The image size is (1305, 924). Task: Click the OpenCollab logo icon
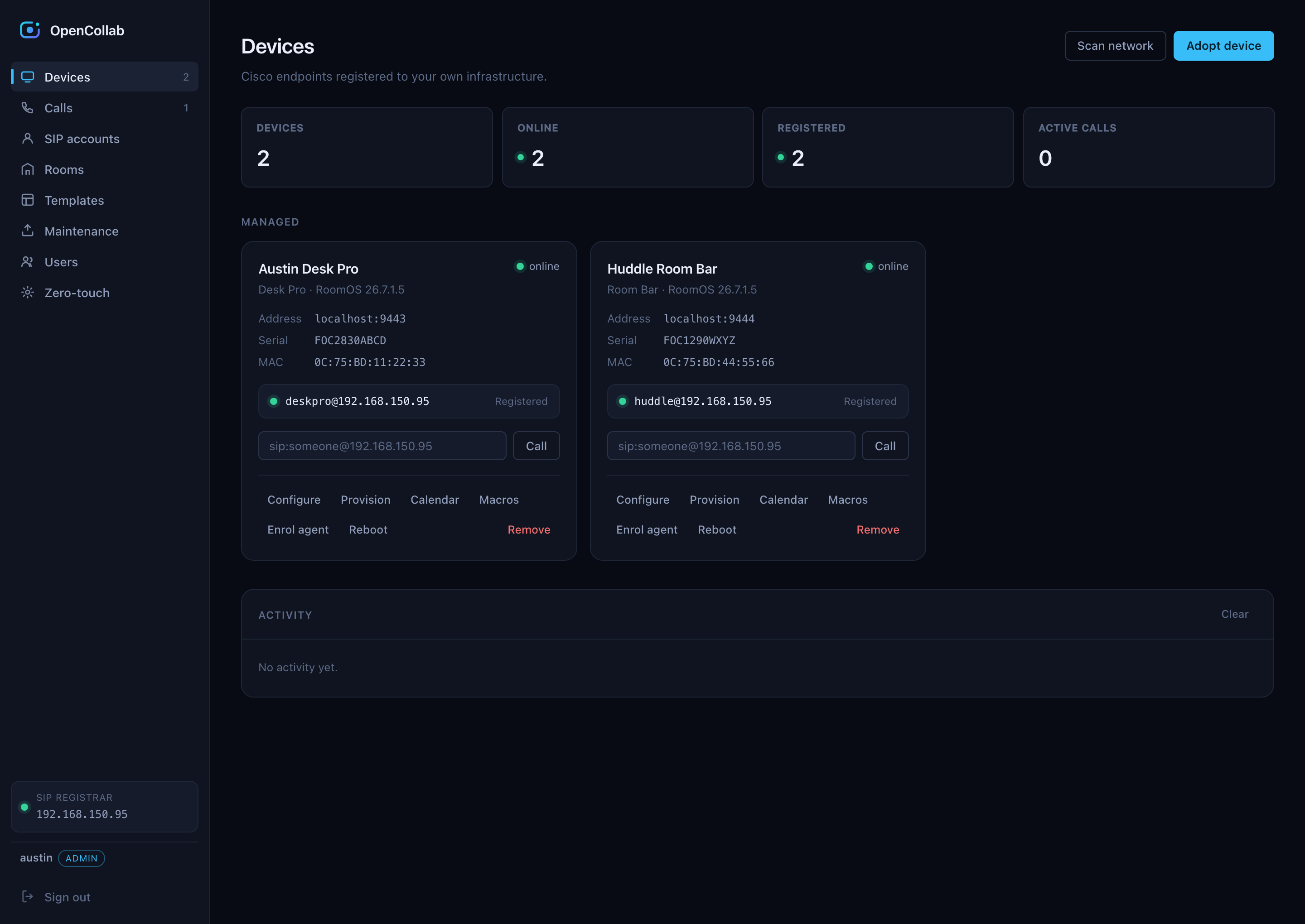point(29,30)
